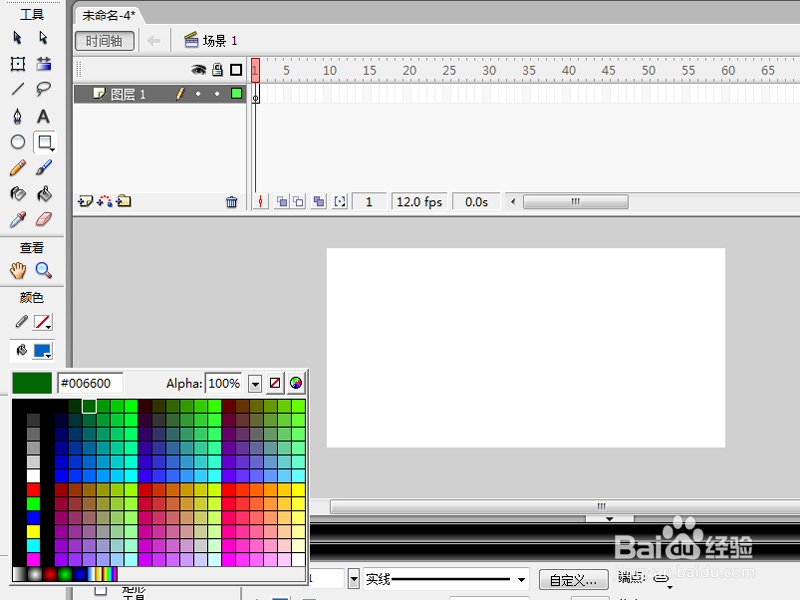Click the 自定义... custom button
The image size is (800, 600).
pyautogui.click(x=573, y=580)
